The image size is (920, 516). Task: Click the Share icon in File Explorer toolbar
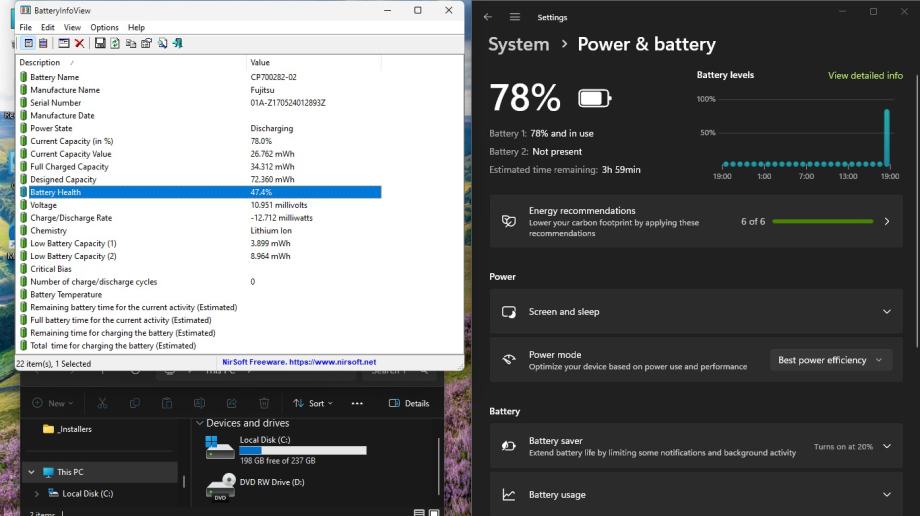(x=232, y=403)
